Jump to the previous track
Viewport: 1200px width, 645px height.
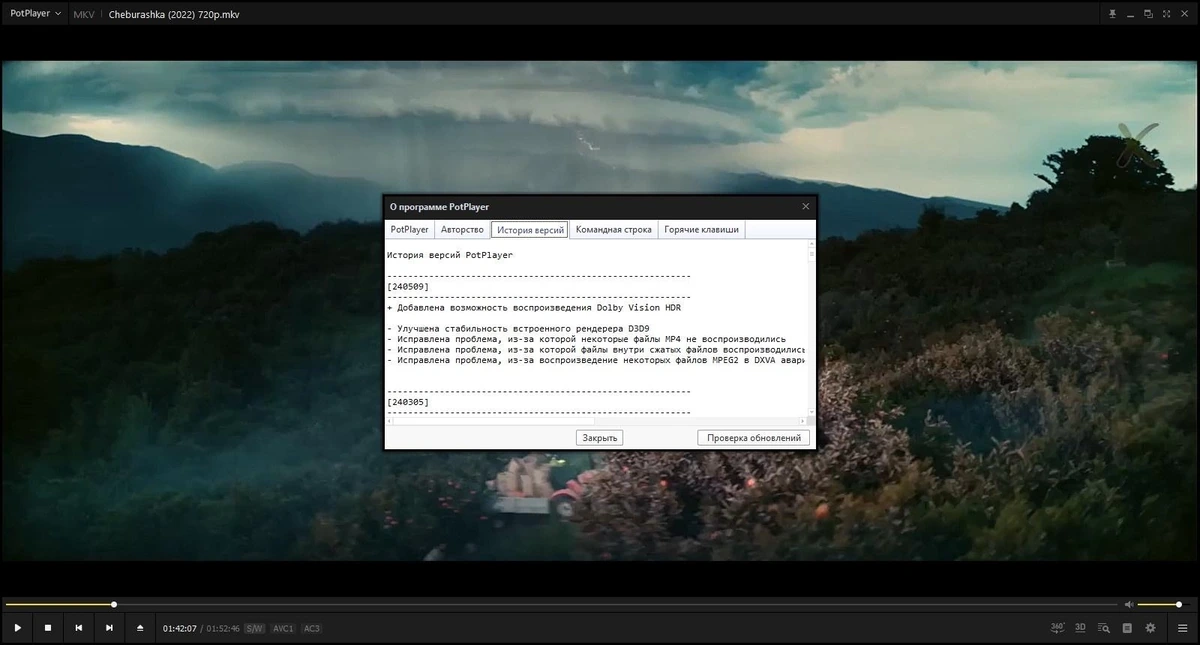pos(78,628)
